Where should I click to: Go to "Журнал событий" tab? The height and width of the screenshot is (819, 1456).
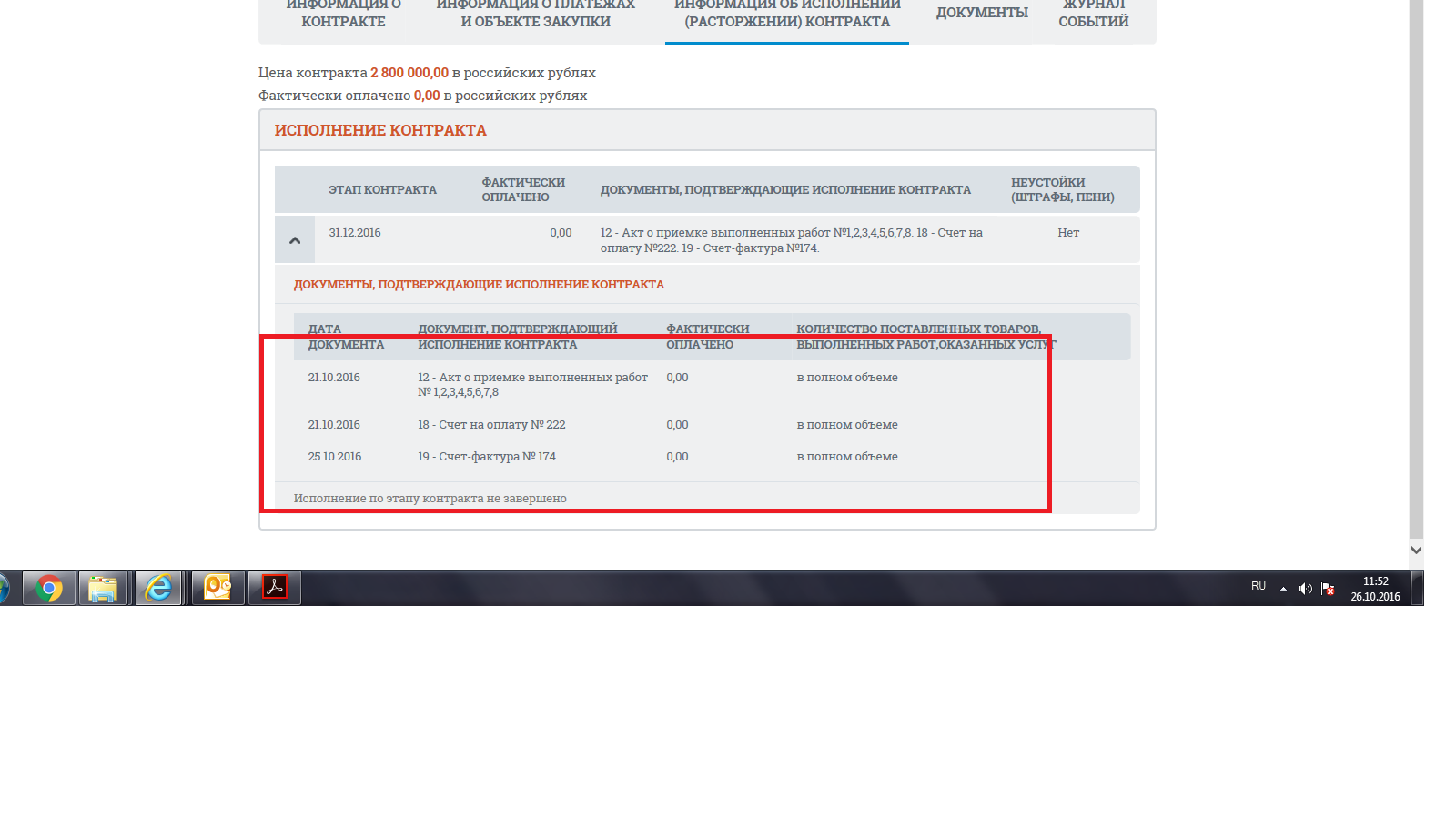pyautogui.click(x=1093, y=13)
